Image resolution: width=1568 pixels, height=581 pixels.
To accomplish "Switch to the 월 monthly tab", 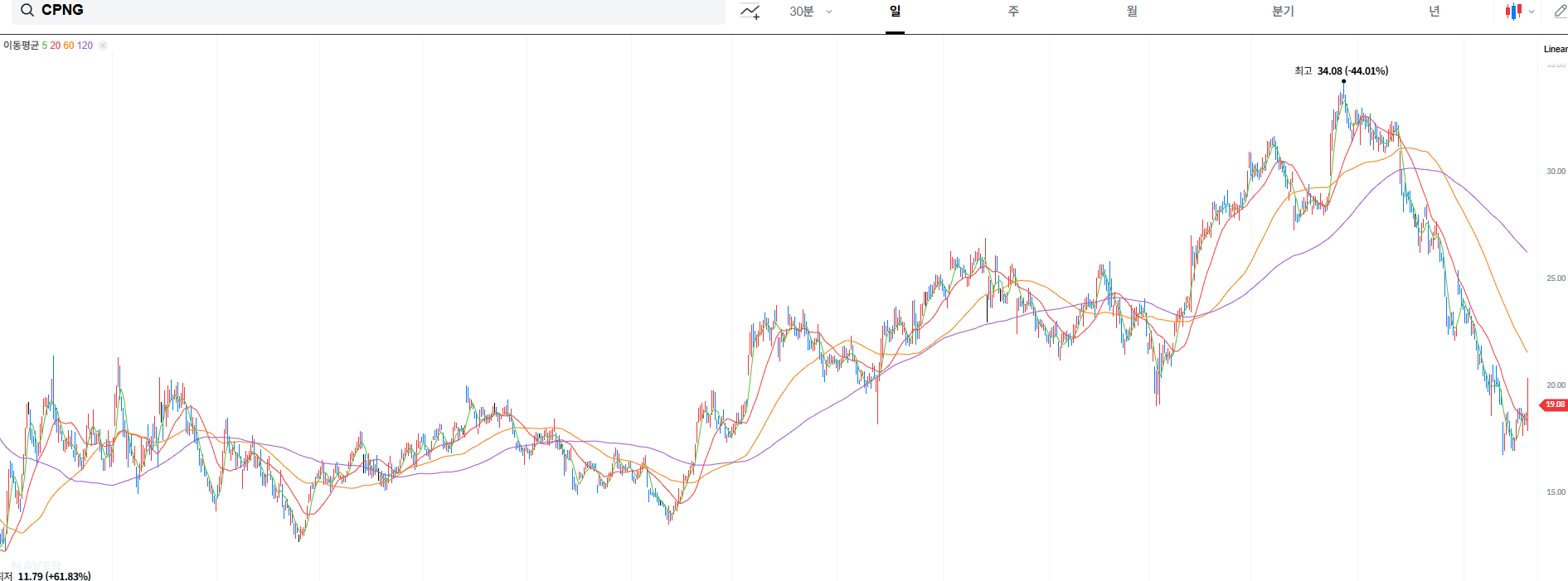I will 1132,12.
